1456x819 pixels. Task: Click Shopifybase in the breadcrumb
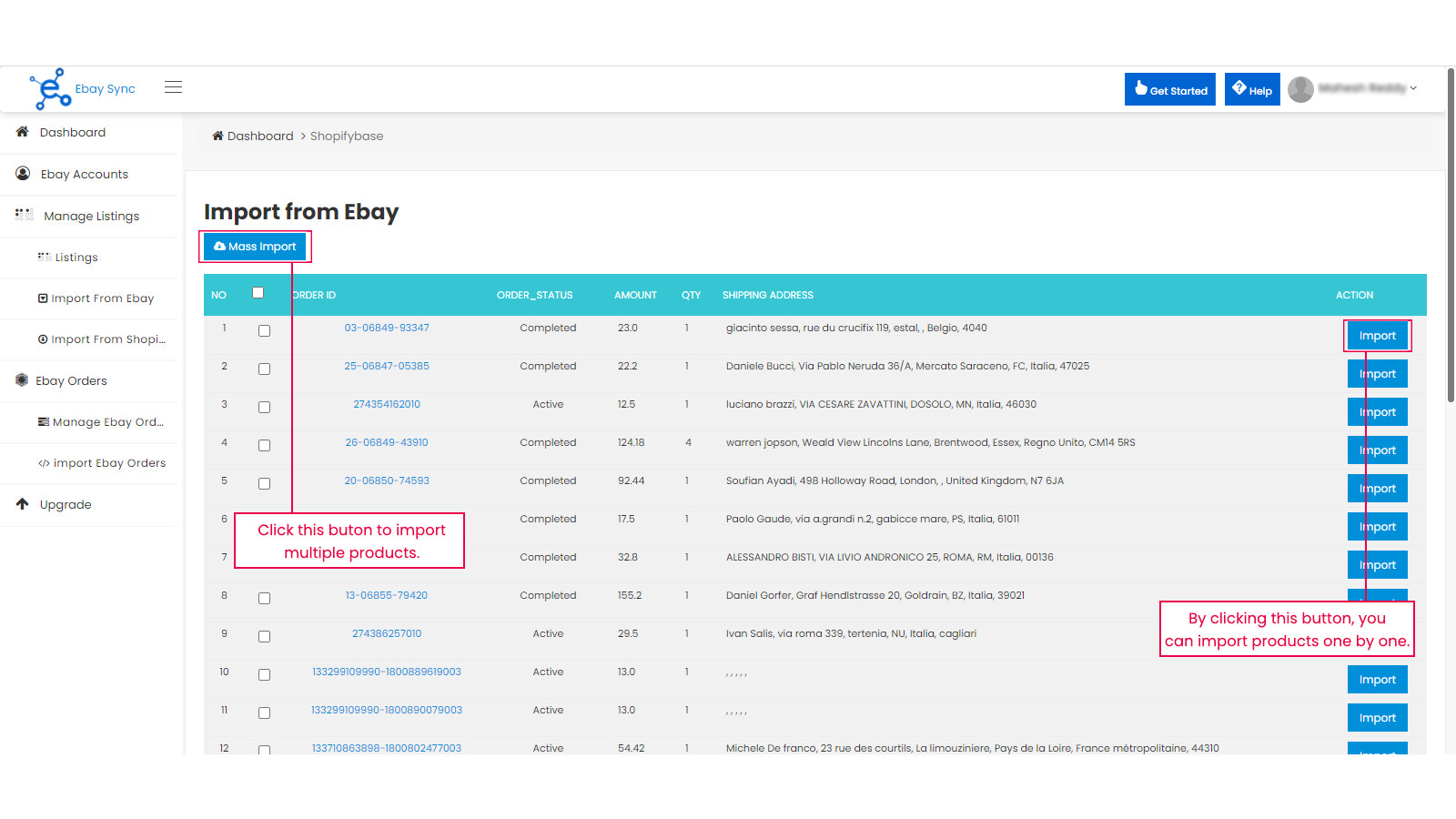tap(347, 136)
